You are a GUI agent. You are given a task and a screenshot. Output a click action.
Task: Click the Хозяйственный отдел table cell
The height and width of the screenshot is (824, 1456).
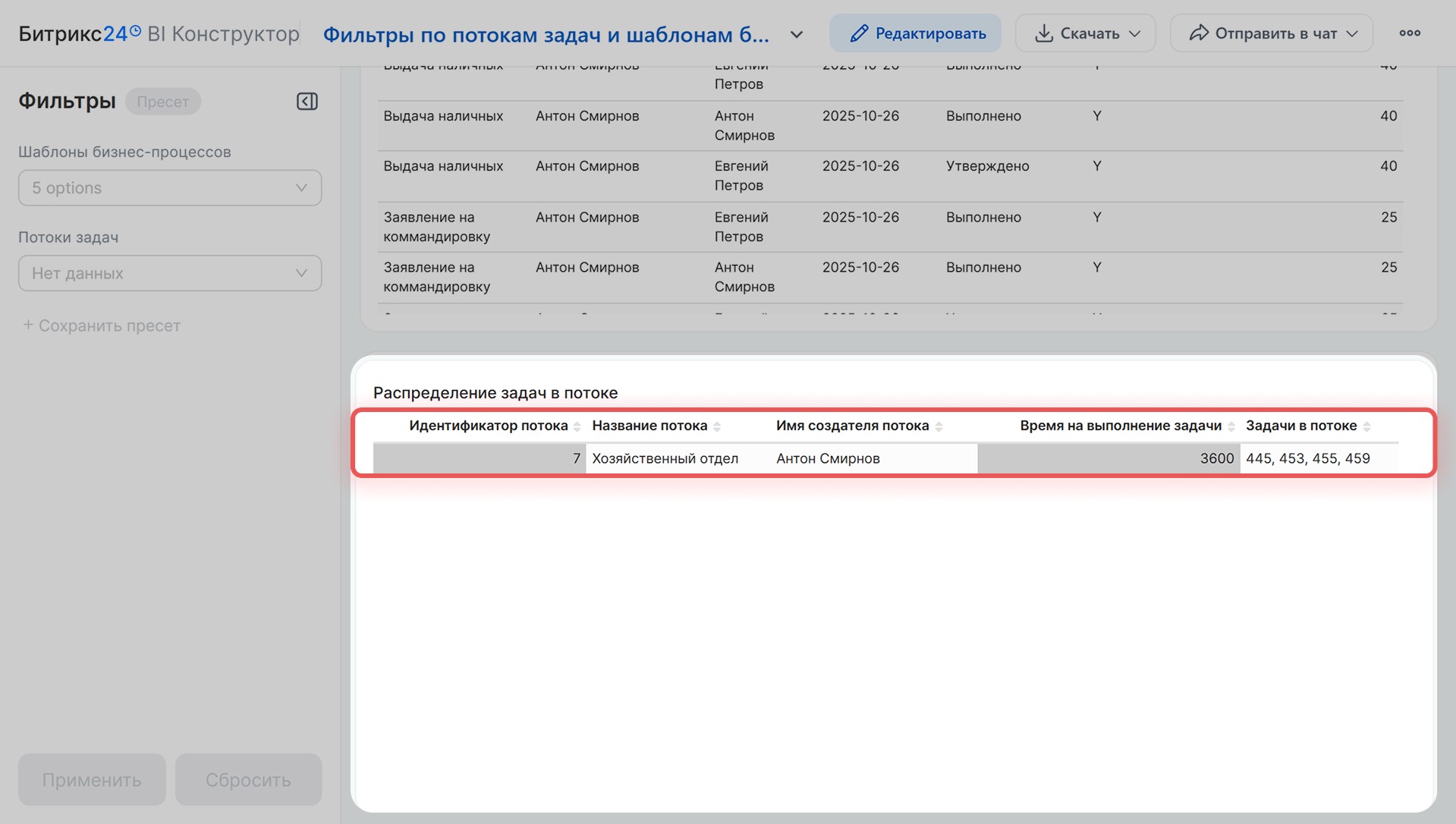pos(665,458)
